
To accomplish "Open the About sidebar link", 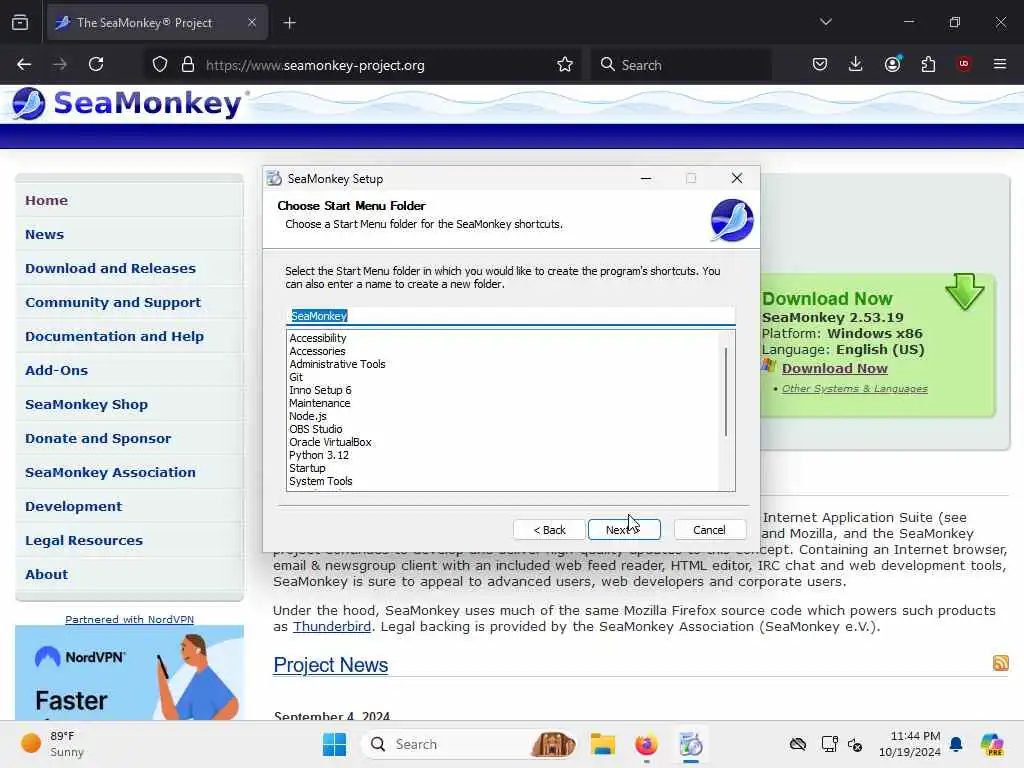I will click(46, 574).
